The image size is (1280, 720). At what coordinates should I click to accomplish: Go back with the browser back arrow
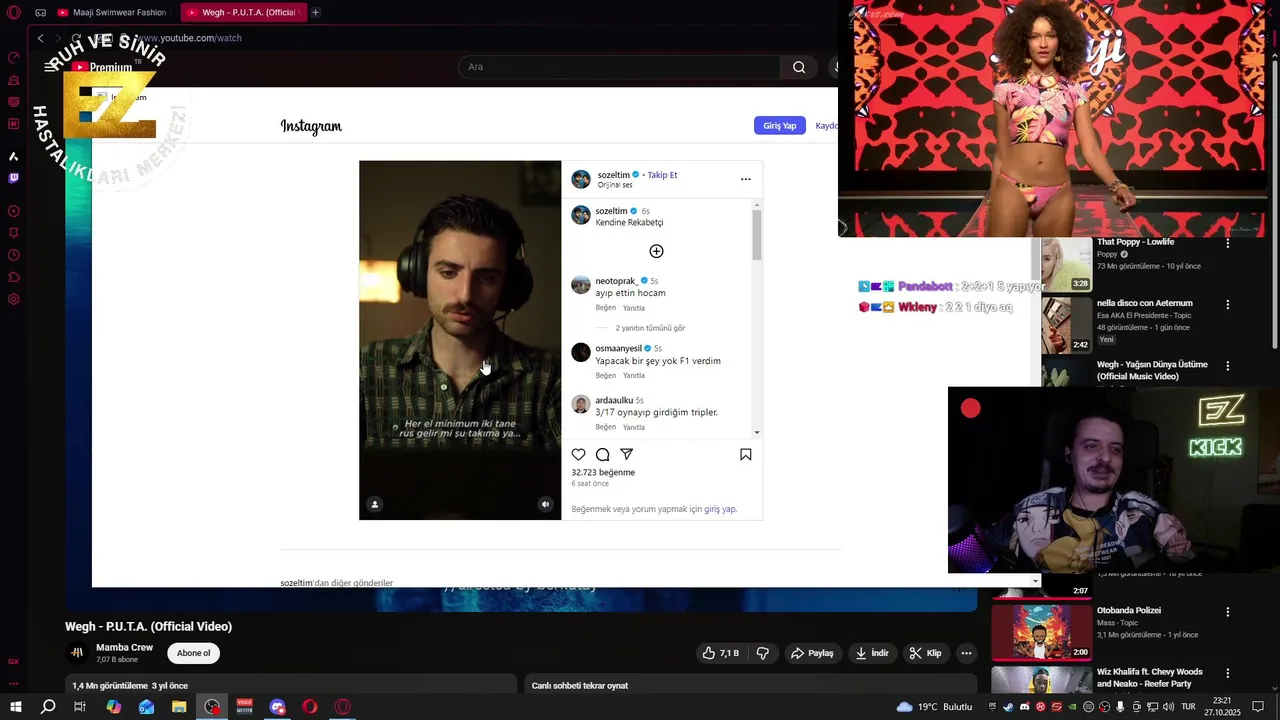pos(40,38)
